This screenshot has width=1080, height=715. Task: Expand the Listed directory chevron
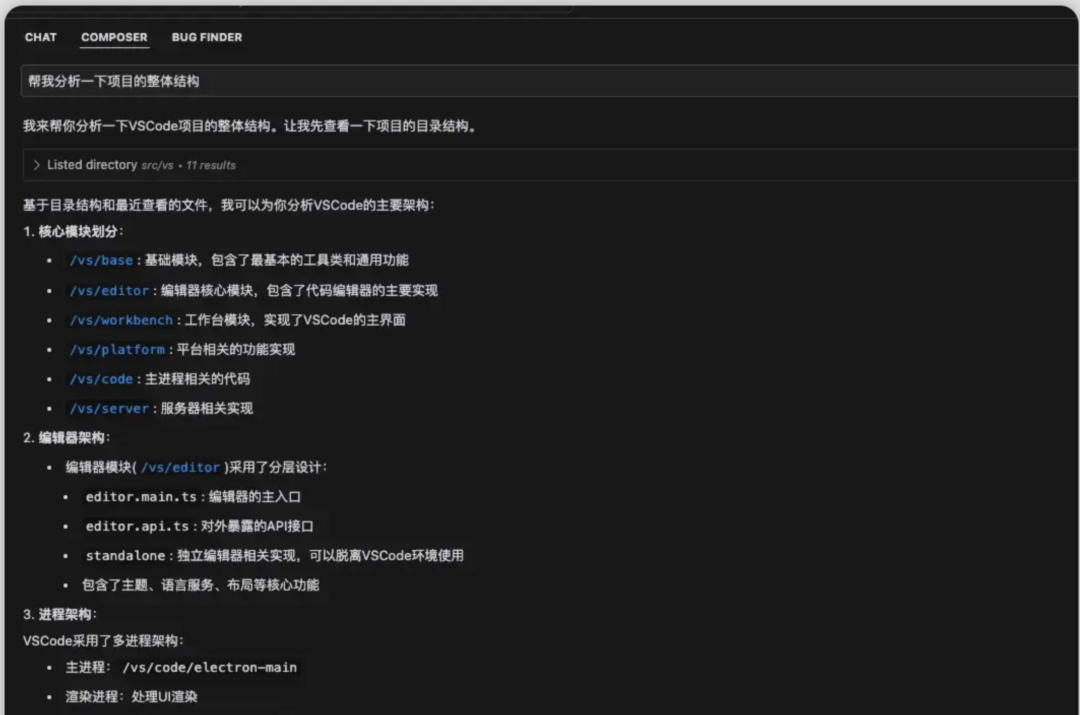(x=37, y=165)
